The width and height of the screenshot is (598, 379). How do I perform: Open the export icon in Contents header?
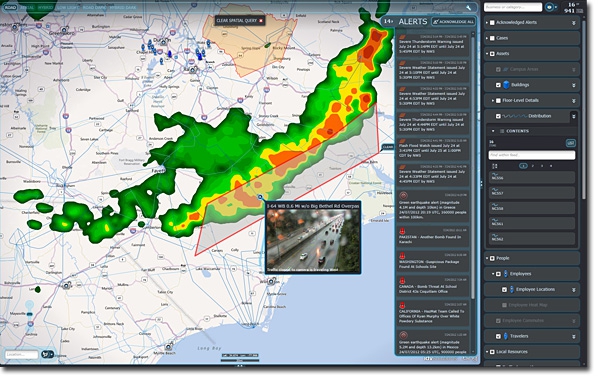(x=571, y=143)
